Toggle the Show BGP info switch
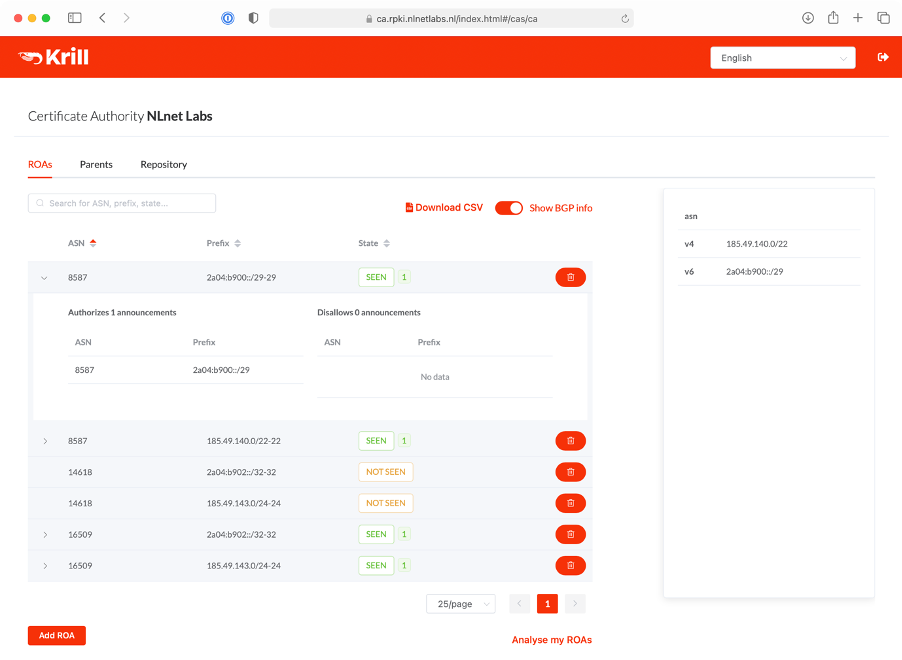 [509, 208]
